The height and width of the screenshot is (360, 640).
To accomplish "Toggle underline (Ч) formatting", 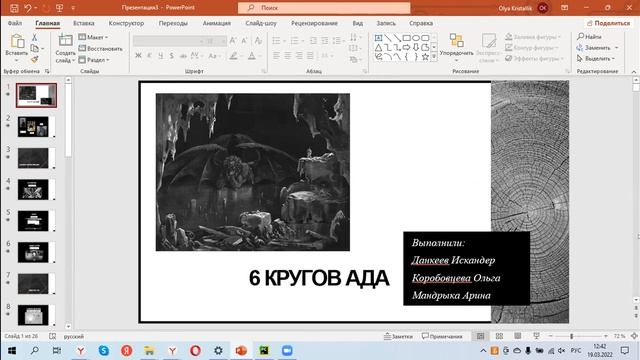I will point(160,56).
